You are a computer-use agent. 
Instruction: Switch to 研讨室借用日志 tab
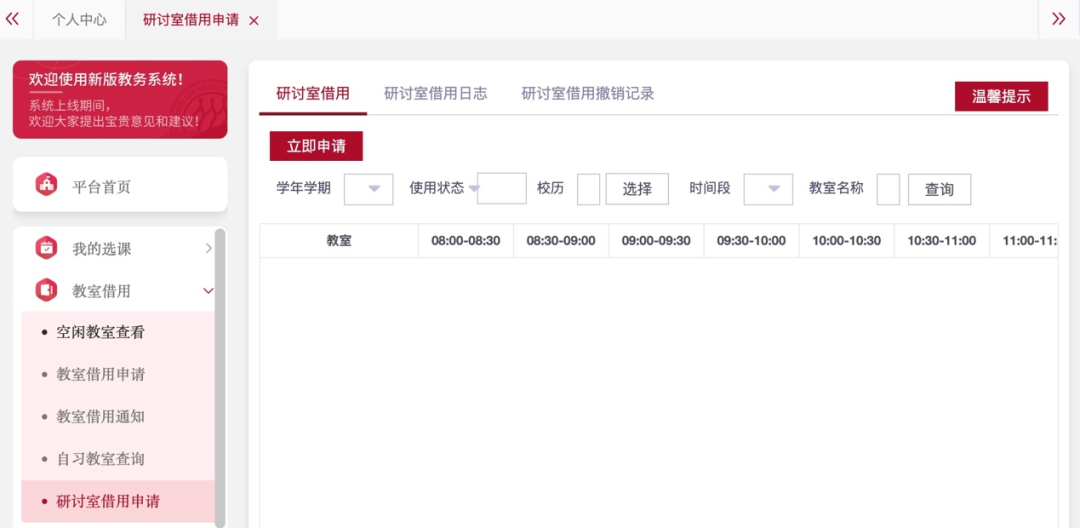[435, 94]
